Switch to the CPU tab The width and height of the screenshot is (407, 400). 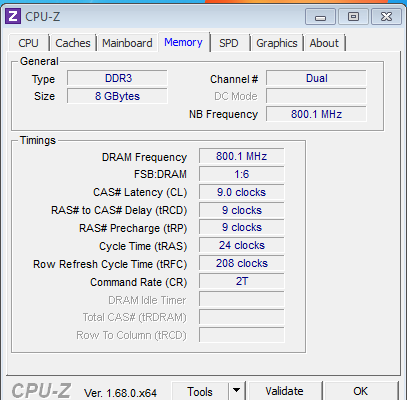tap(28, 43)
